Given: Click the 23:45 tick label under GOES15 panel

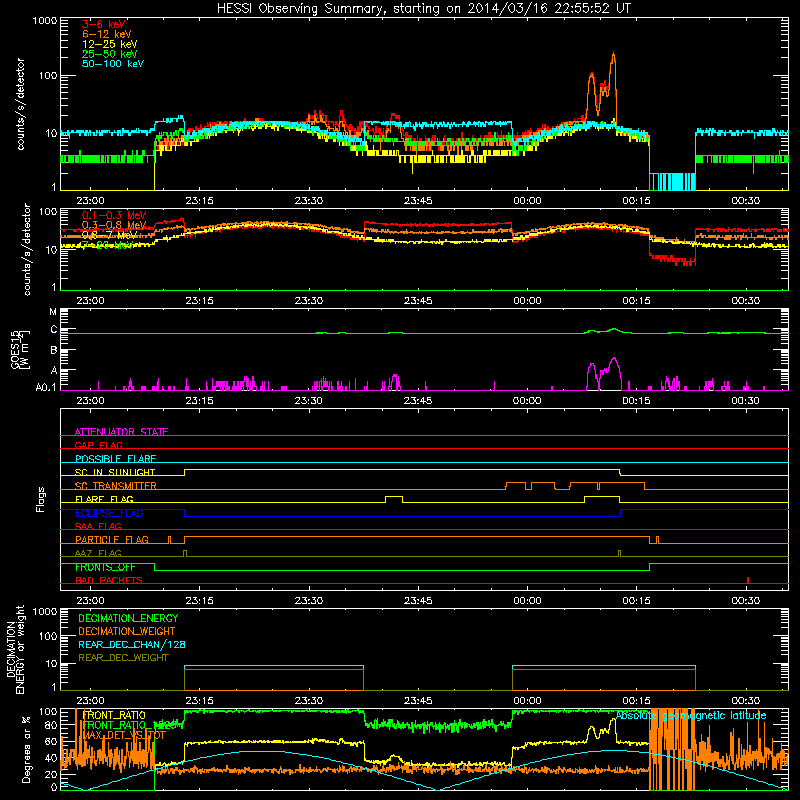Looking at the screenshot, I should point(418,401).
